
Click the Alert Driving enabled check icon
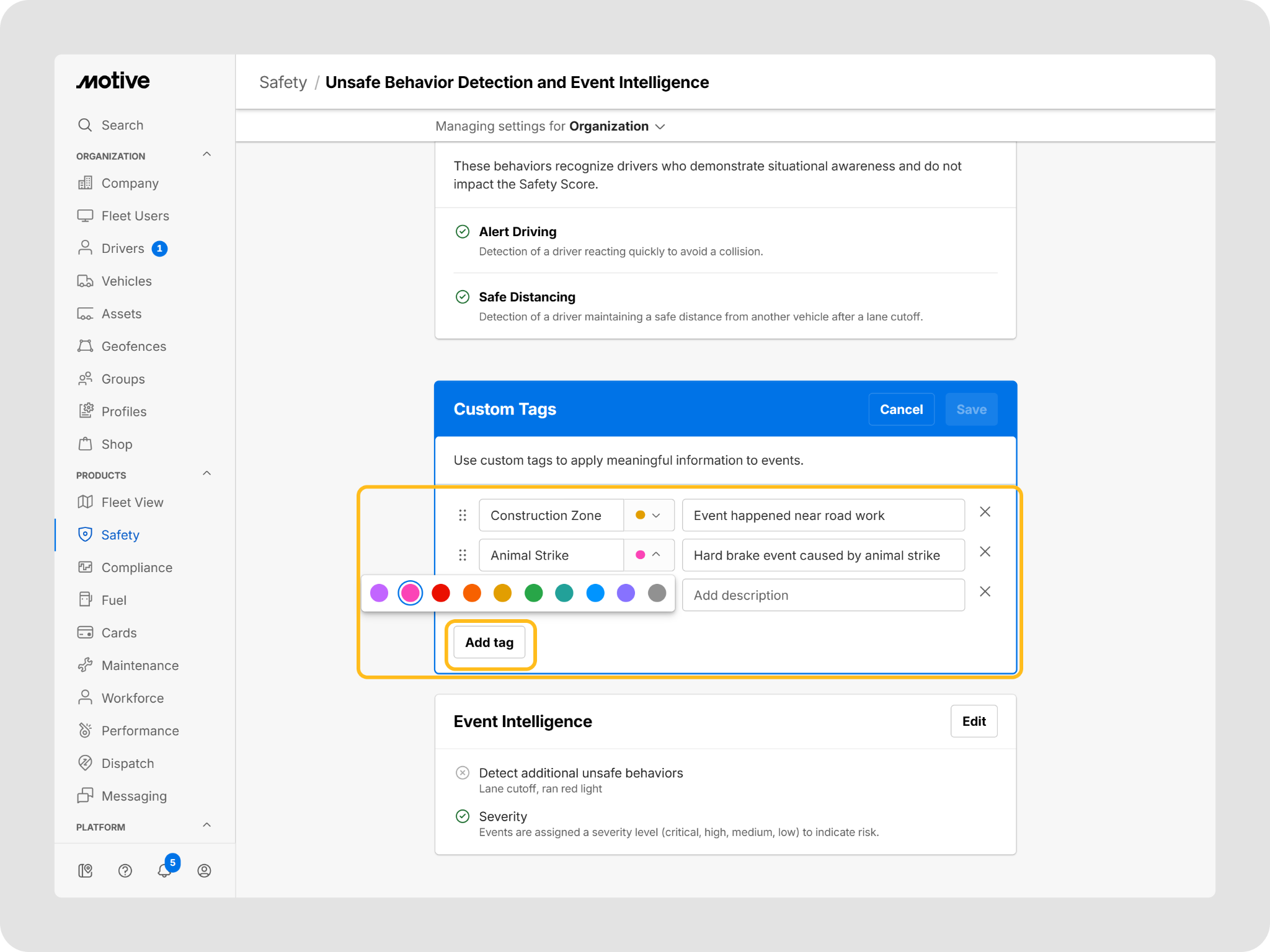463,232
